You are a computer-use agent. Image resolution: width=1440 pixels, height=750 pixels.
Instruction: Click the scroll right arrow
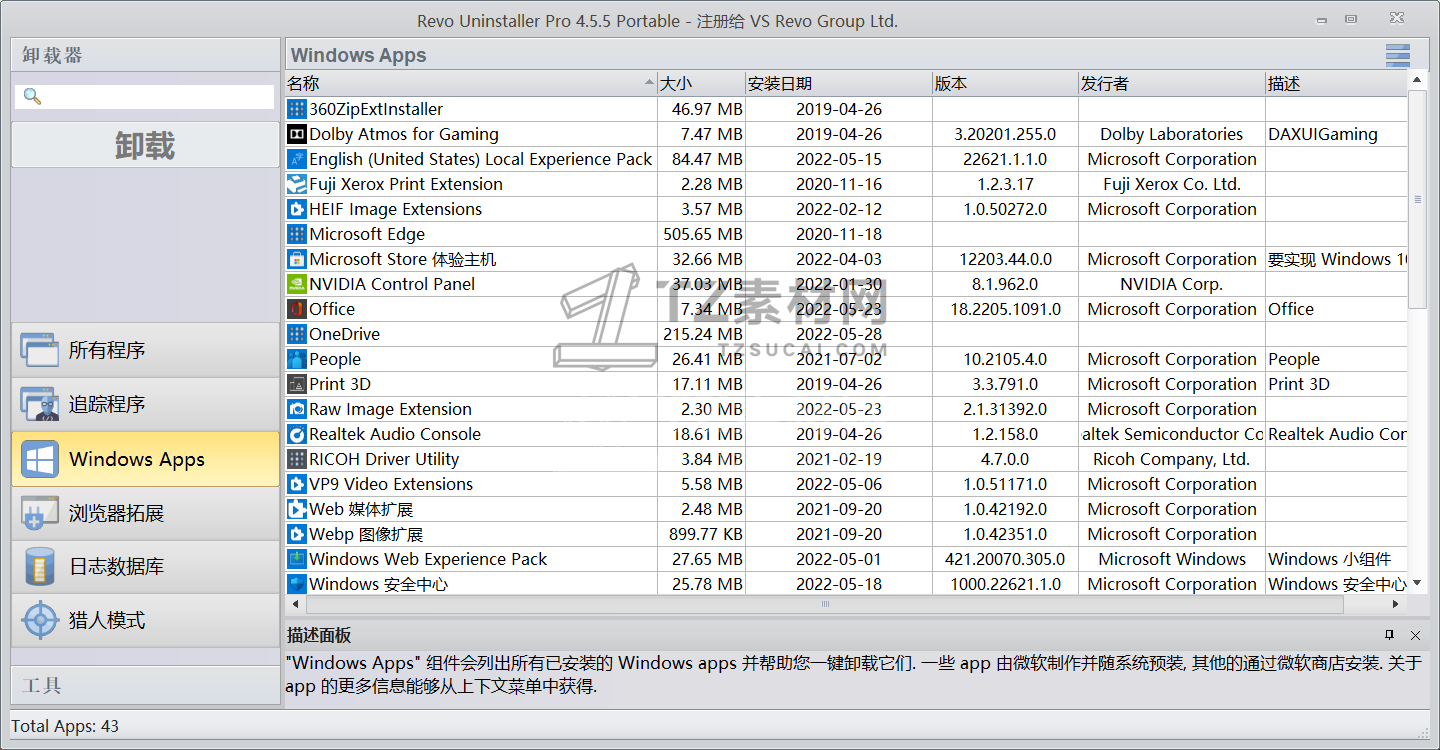pyautogui.click(x=1397, y=604)
